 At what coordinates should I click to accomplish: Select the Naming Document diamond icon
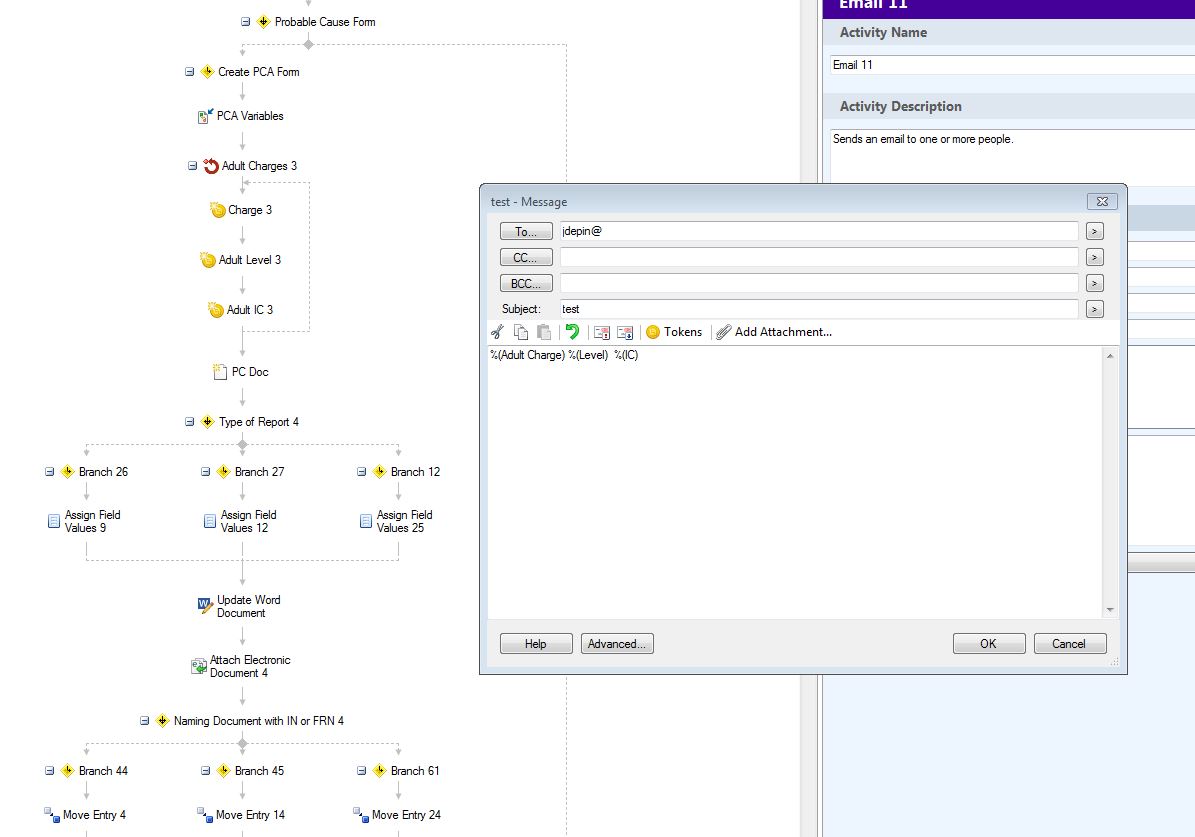162,720
